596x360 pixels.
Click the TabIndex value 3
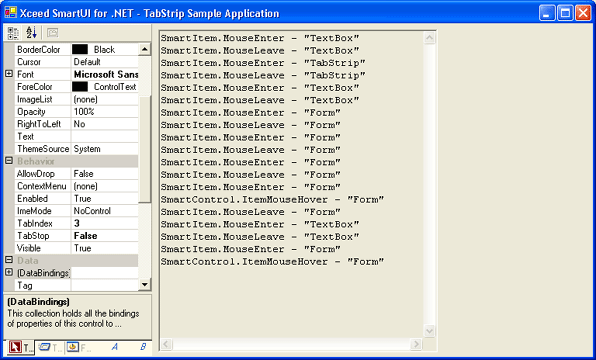(77, 223)
